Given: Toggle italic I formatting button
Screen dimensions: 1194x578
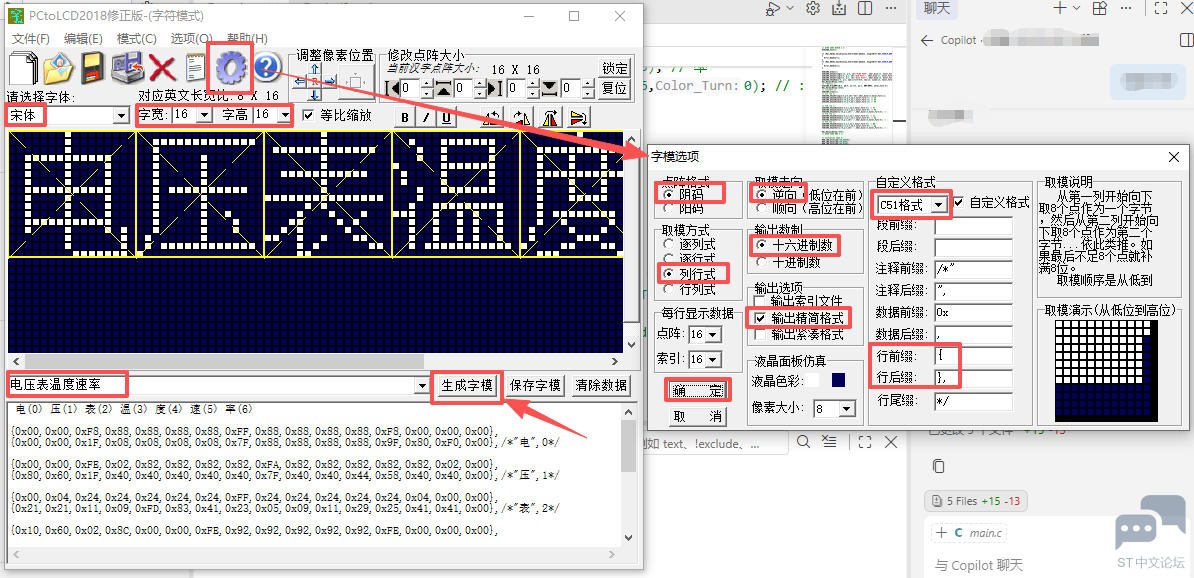Looking at the screenshot, I should pos(426,117).
